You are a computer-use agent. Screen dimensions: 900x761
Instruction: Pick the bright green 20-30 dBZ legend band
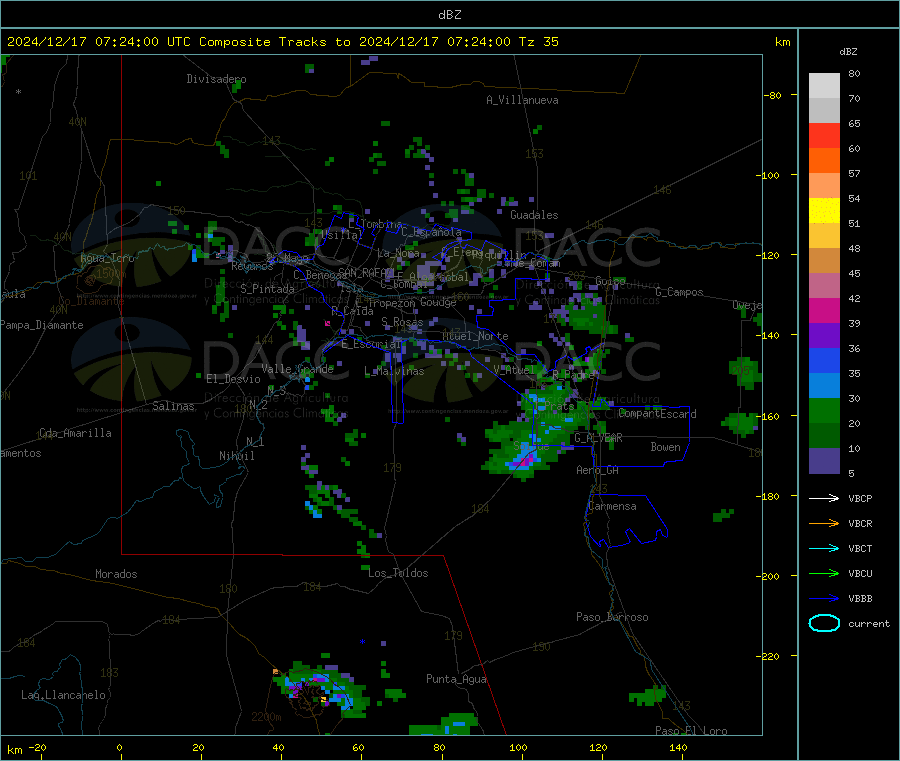click(824, 410)
